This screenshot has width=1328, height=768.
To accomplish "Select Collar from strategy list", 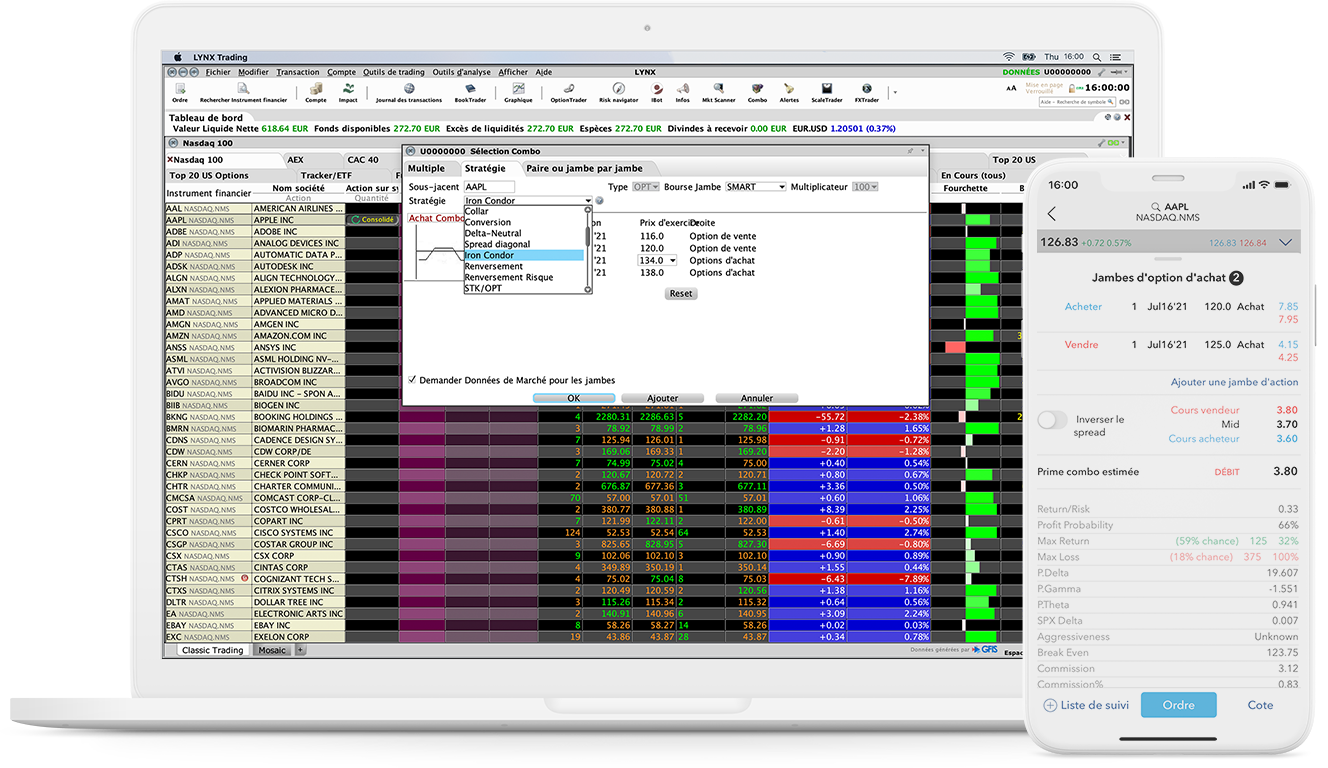I will (523, 211).
